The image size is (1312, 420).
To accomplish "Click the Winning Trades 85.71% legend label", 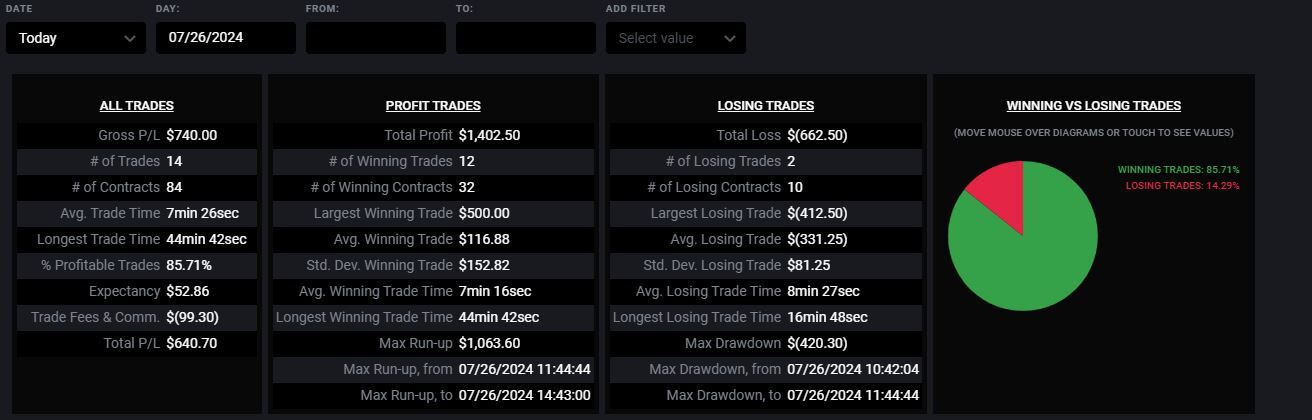I will click(1178, 170).
